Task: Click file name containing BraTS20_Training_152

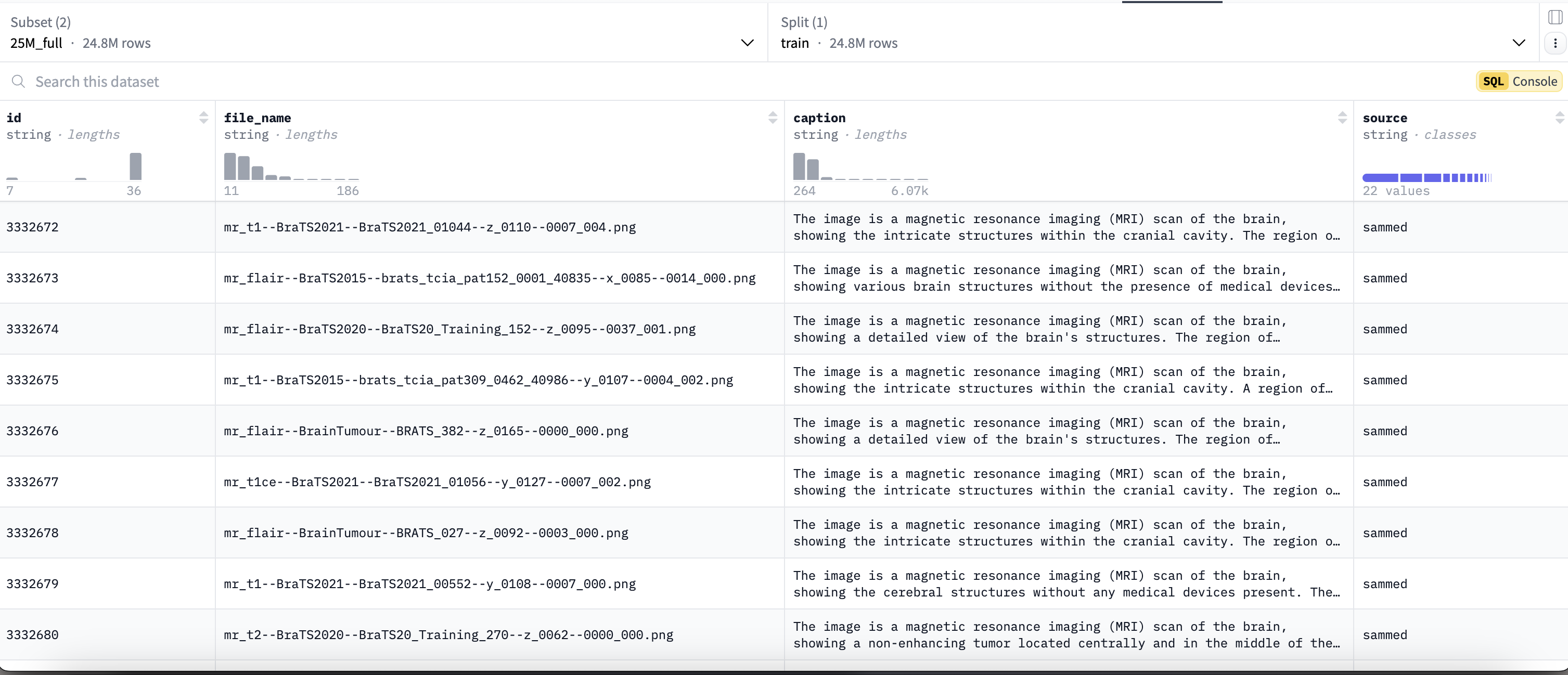Action: tap(459, 329)
